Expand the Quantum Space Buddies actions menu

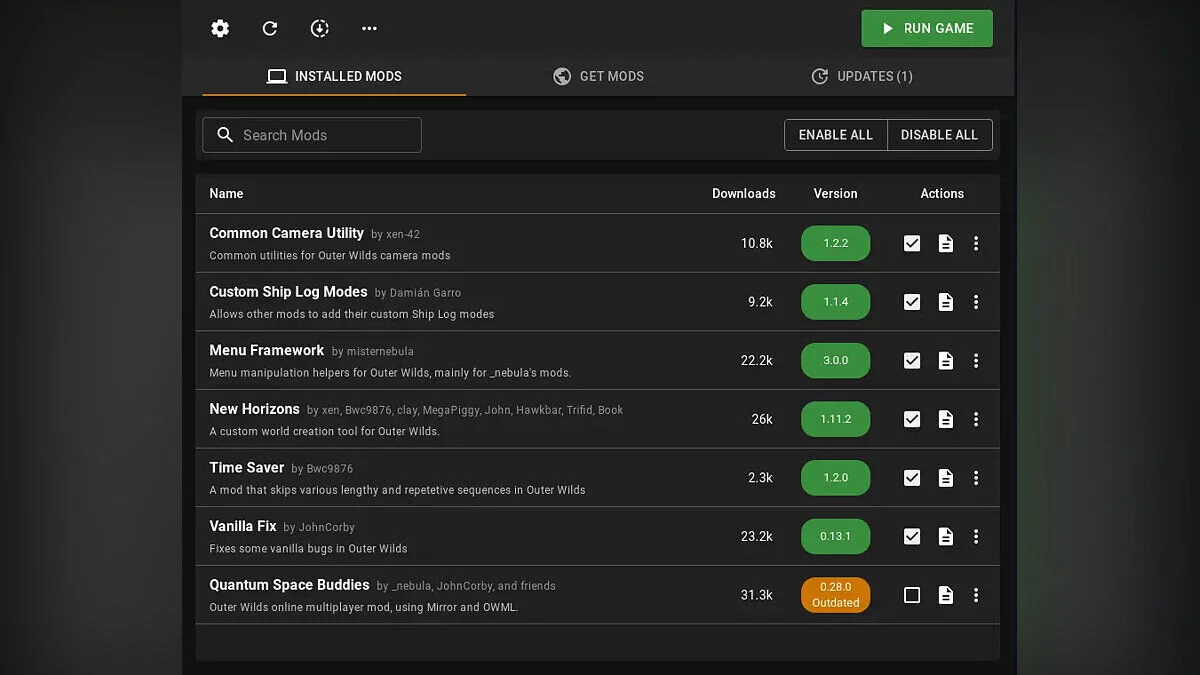pos(976,595)
